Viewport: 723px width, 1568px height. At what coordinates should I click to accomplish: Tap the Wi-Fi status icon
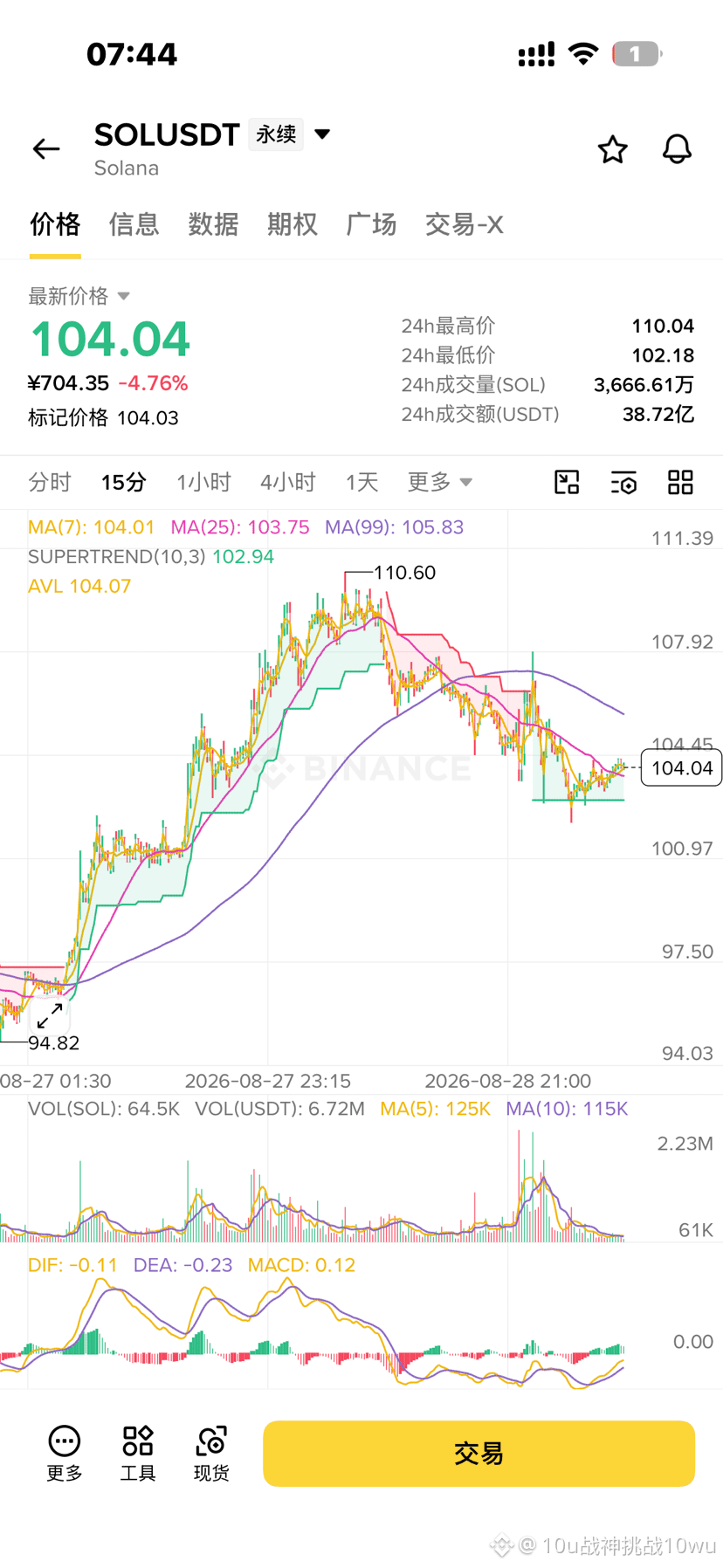pos(583,54)
